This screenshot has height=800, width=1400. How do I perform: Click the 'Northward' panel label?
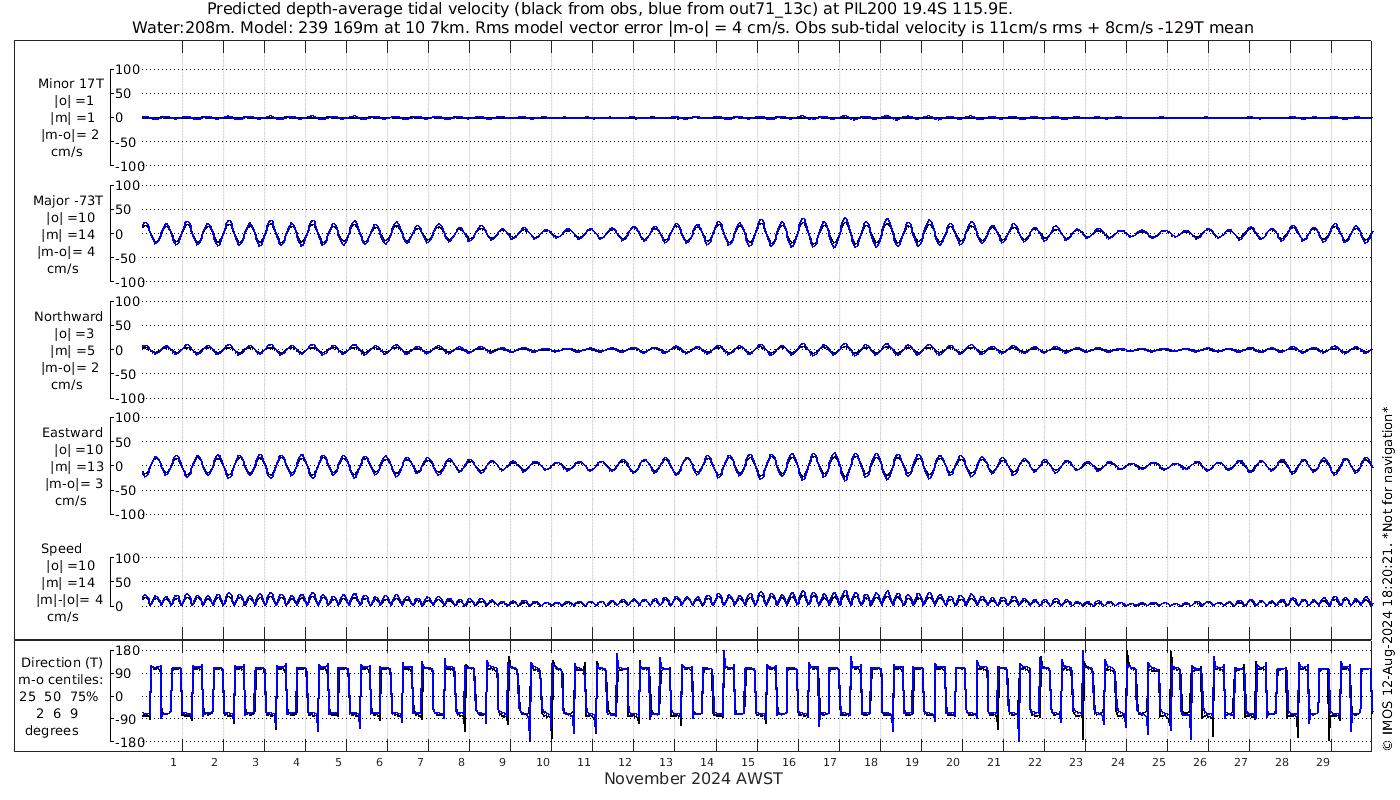[68, 316]
